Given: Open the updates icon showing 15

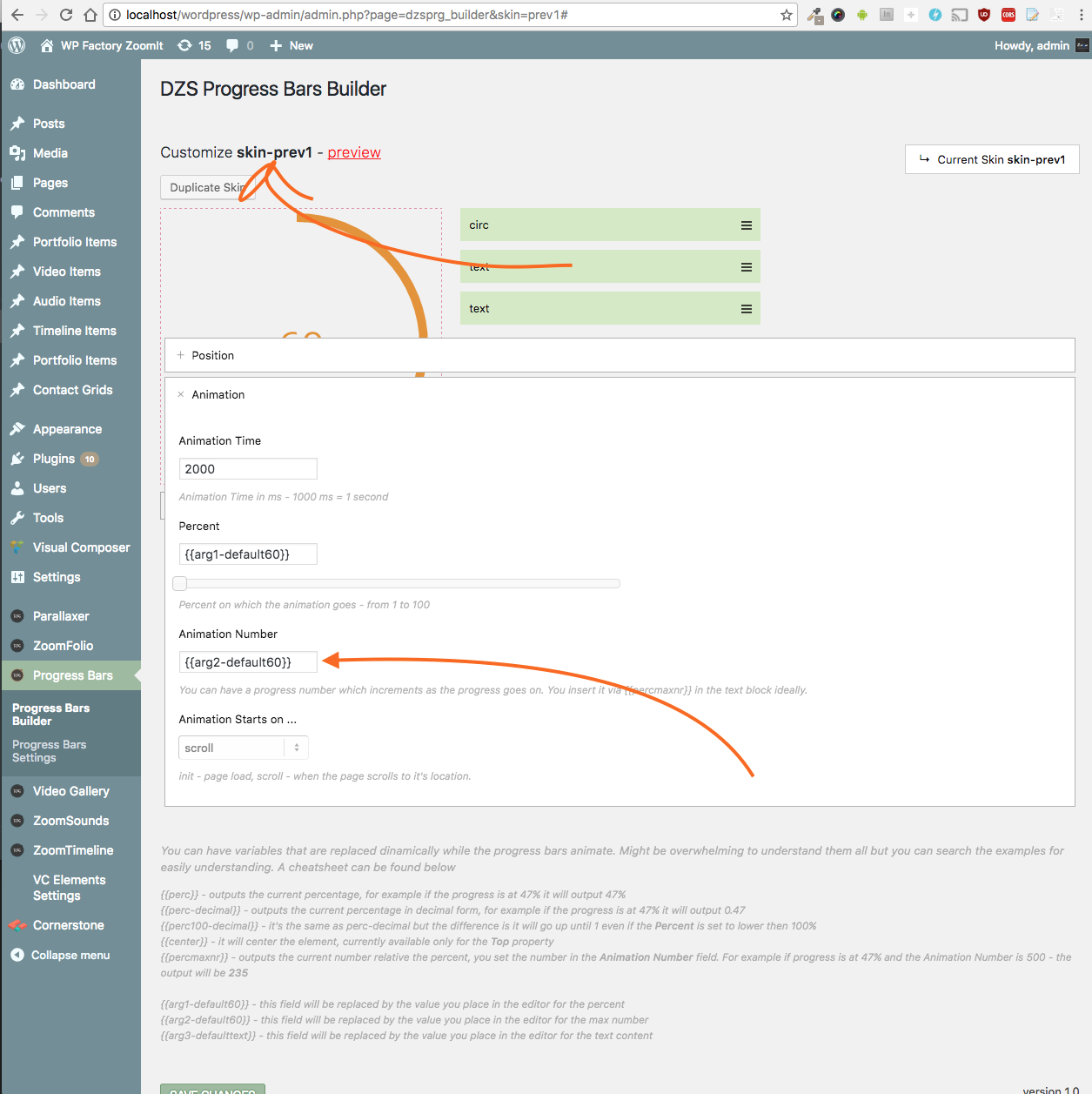Looking at the screenshot, I should tap(194, 45).
